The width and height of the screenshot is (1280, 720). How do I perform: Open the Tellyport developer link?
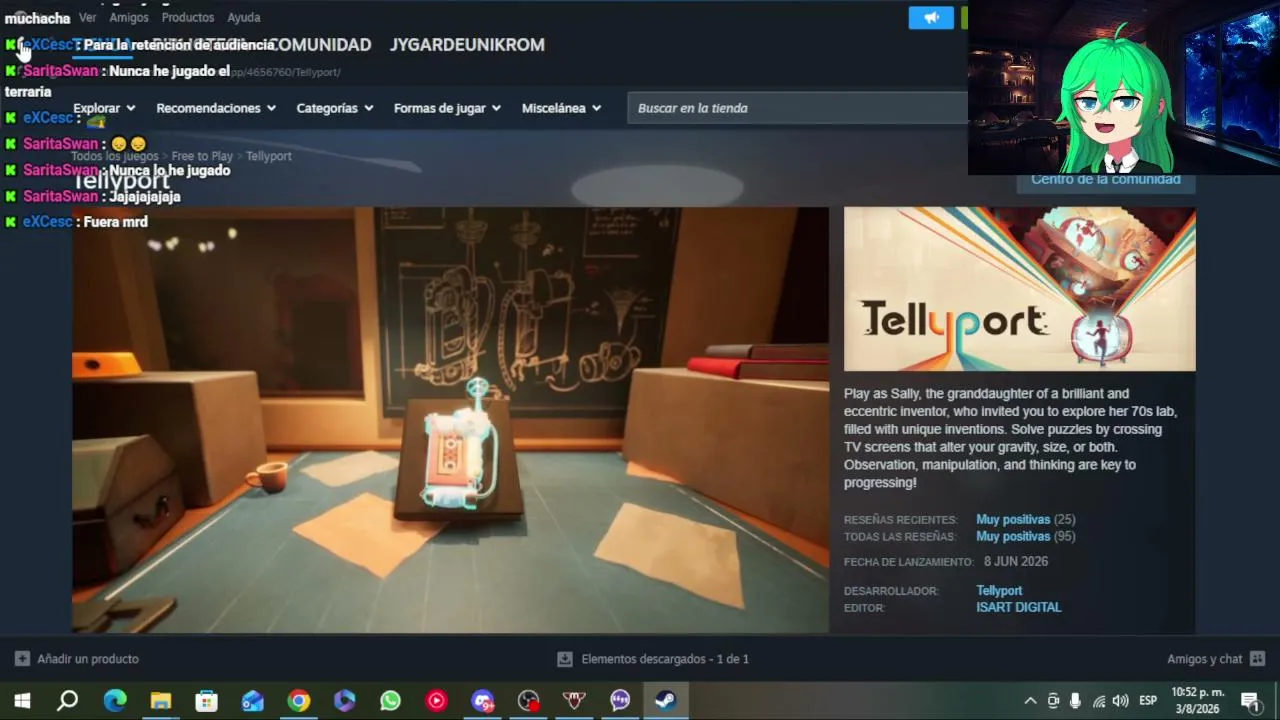[999, 591]
